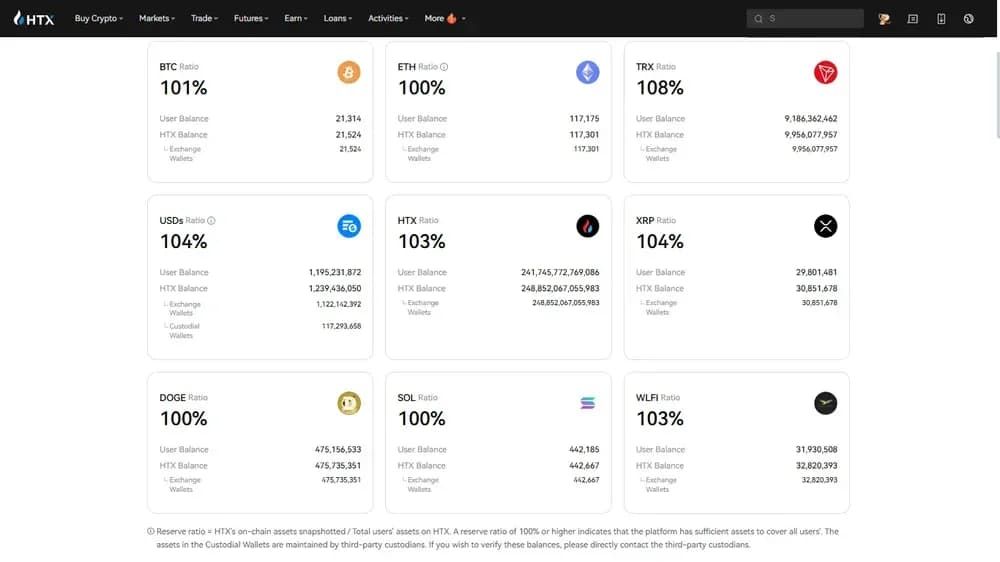Click USDs exchange wallets value 1,122,142,392
The image size is (1000, 562).
[339, 304]
